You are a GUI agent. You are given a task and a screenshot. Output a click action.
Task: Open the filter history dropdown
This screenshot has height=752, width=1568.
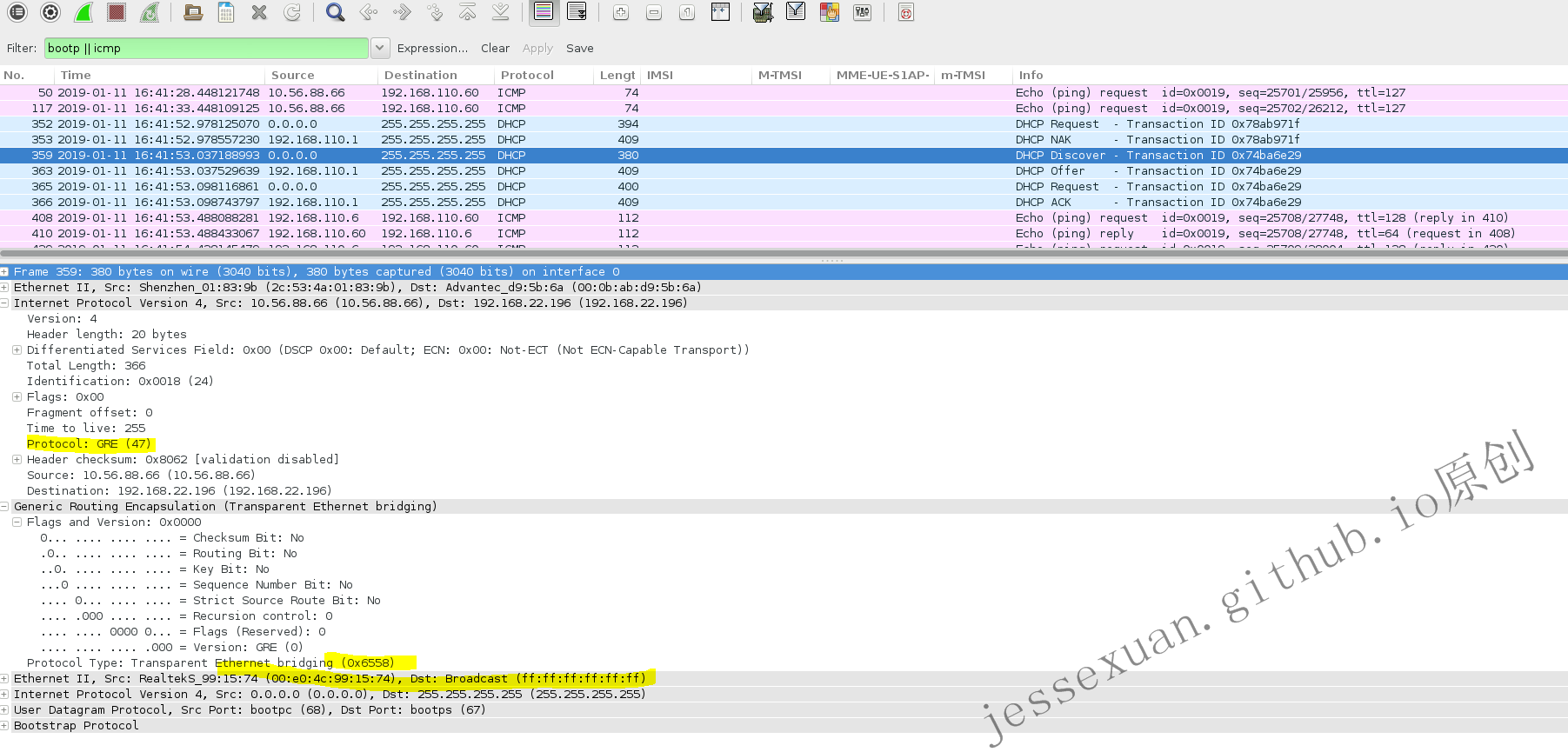381,49
